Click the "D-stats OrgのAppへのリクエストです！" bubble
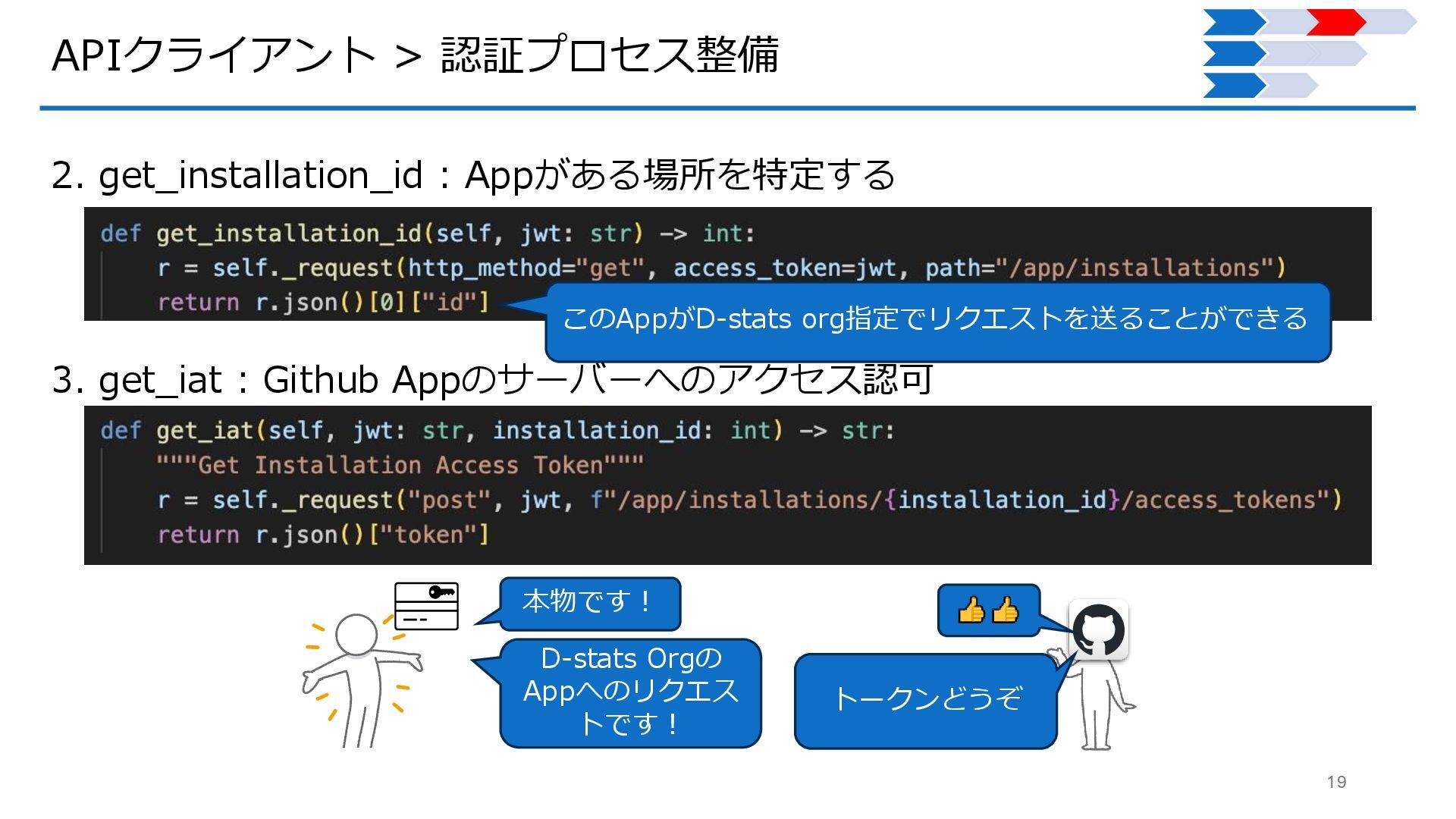 coord(630,692)
